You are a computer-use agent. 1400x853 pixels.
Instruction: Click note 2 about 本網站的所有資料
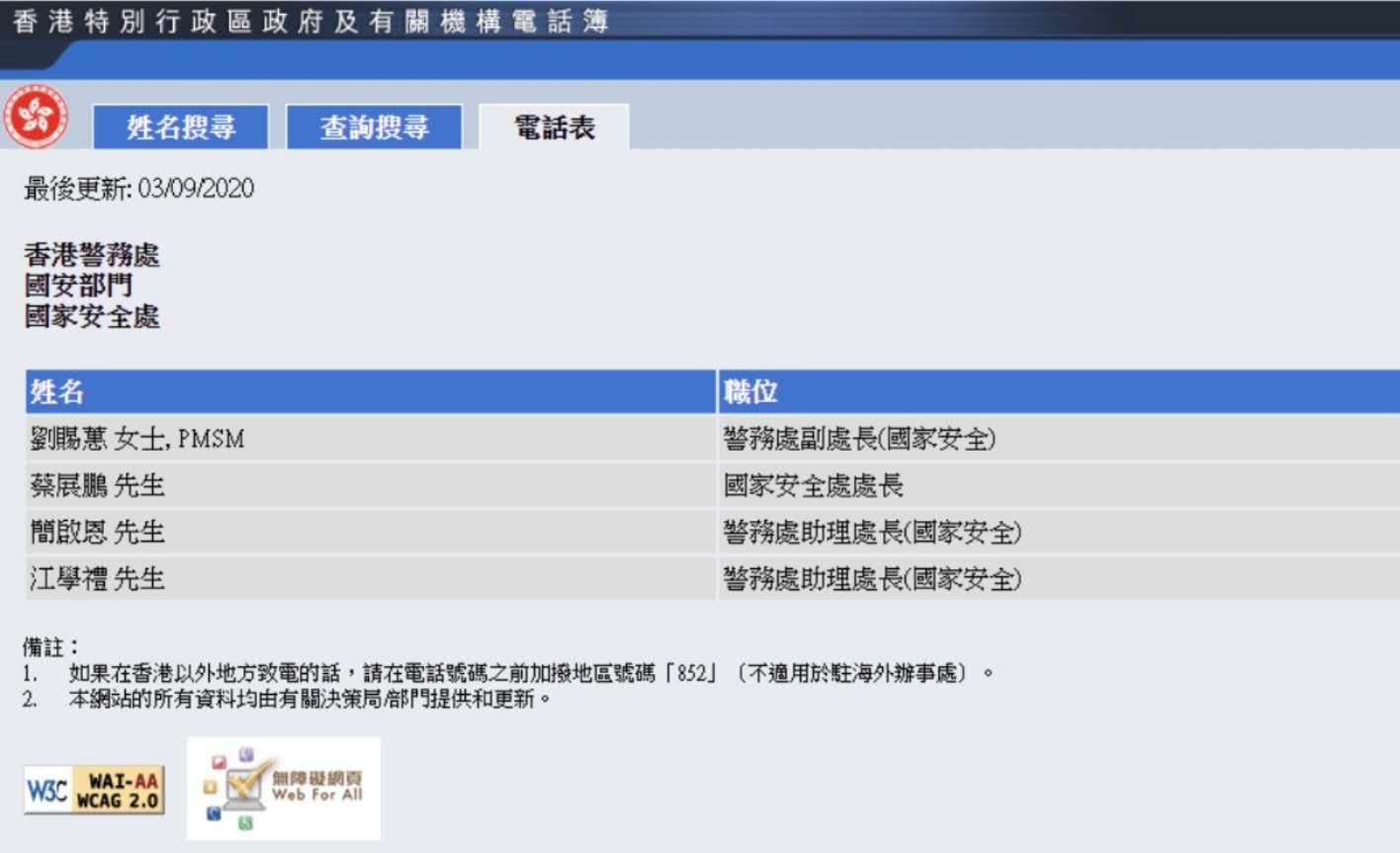tap(309, 699)
